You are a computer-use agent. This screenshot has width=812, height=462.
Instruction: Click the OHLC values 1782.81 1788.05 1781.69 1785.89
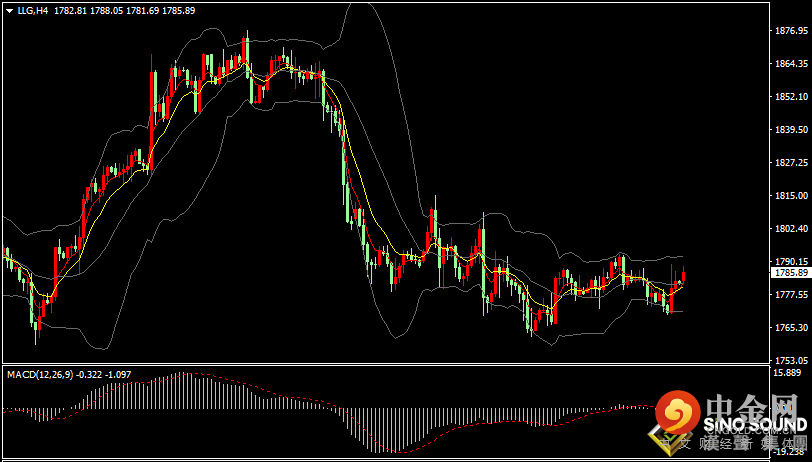point(124,10)
